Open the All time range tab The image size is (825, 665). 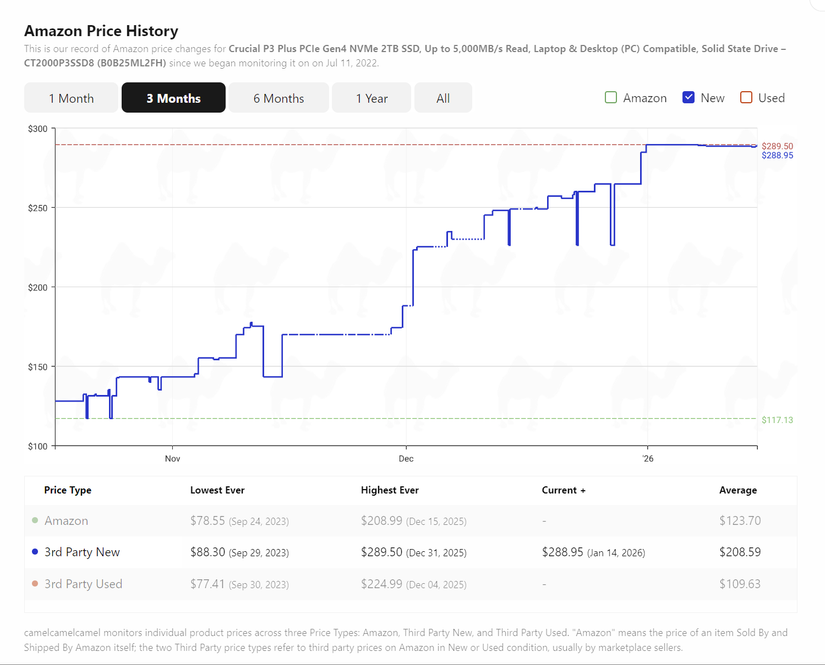(443, 98)
